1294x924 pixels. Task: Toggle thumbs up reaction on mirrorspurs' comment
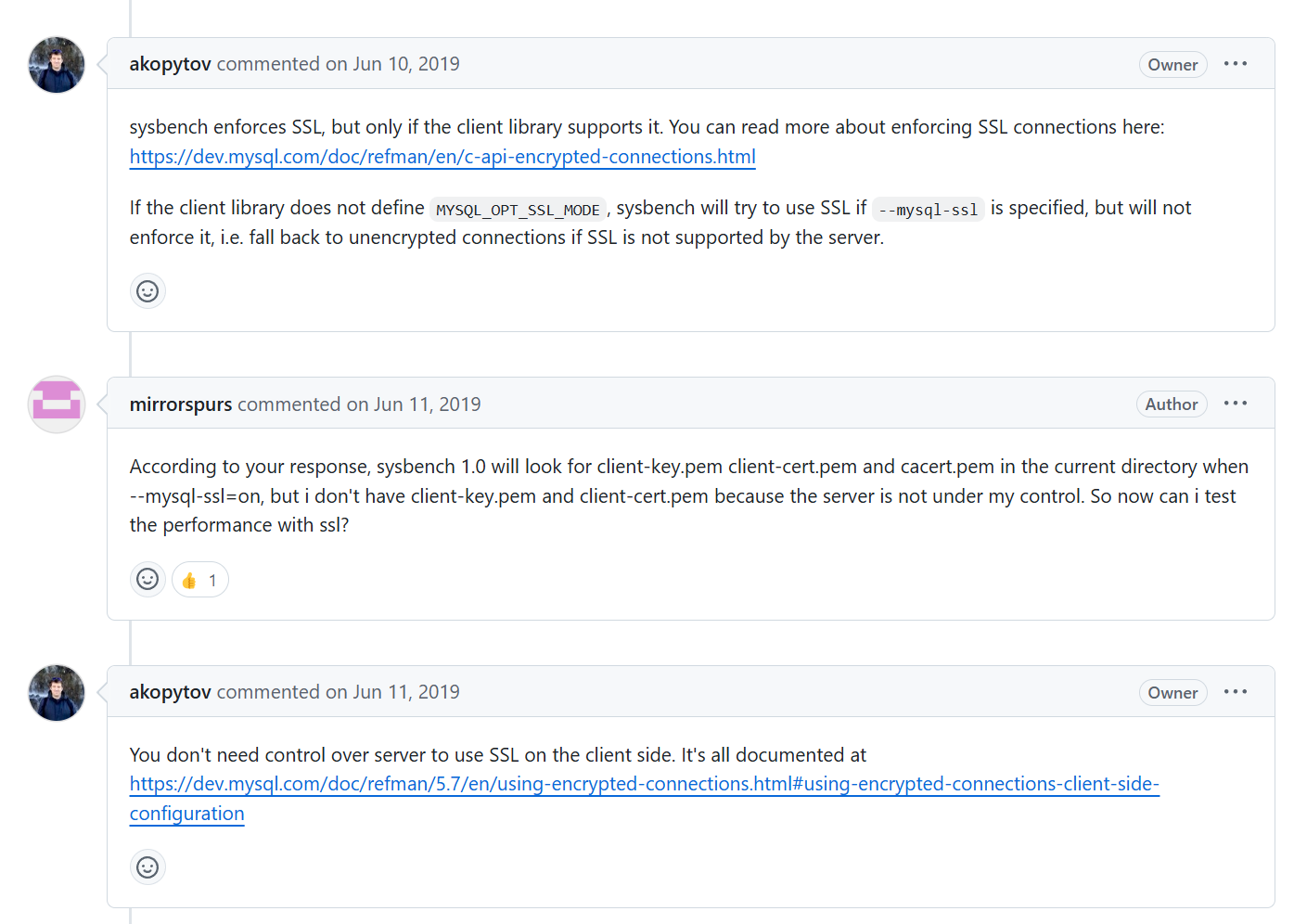pos(200,580)
